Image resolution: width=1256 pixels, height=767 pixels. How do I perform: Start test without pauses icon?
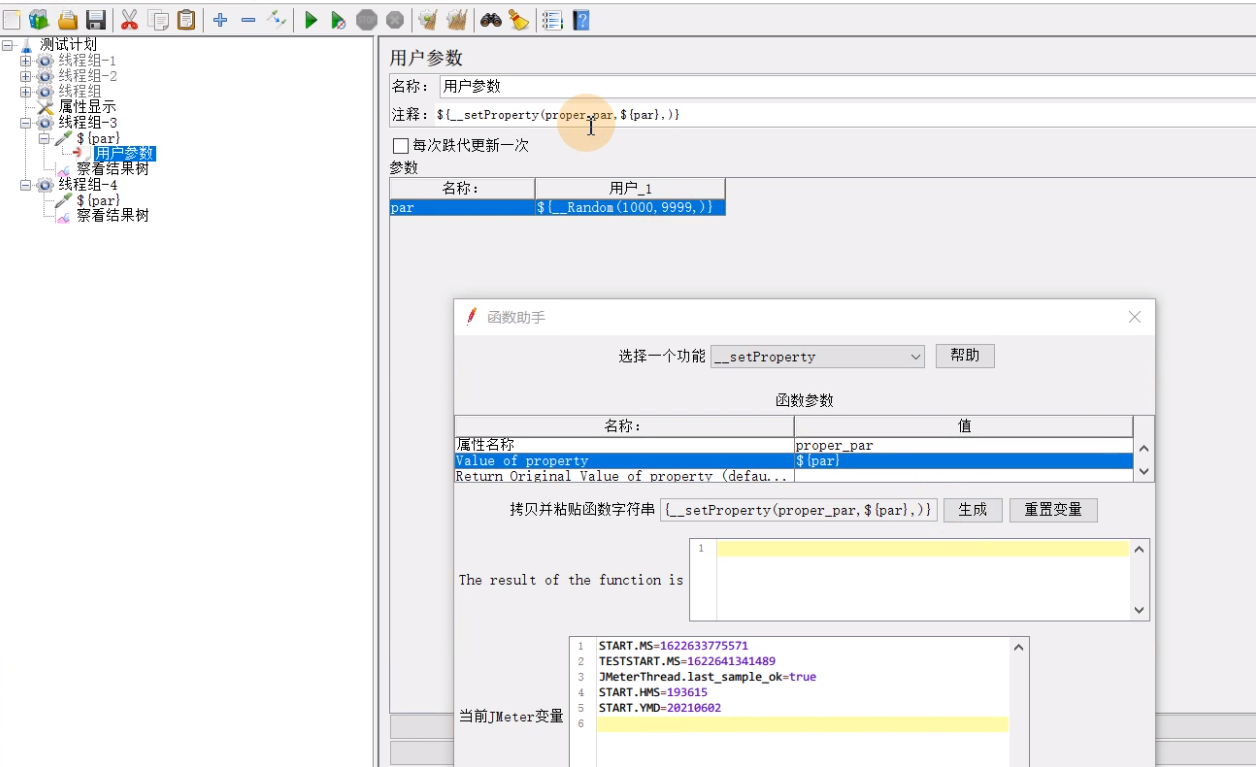point(339,19)
